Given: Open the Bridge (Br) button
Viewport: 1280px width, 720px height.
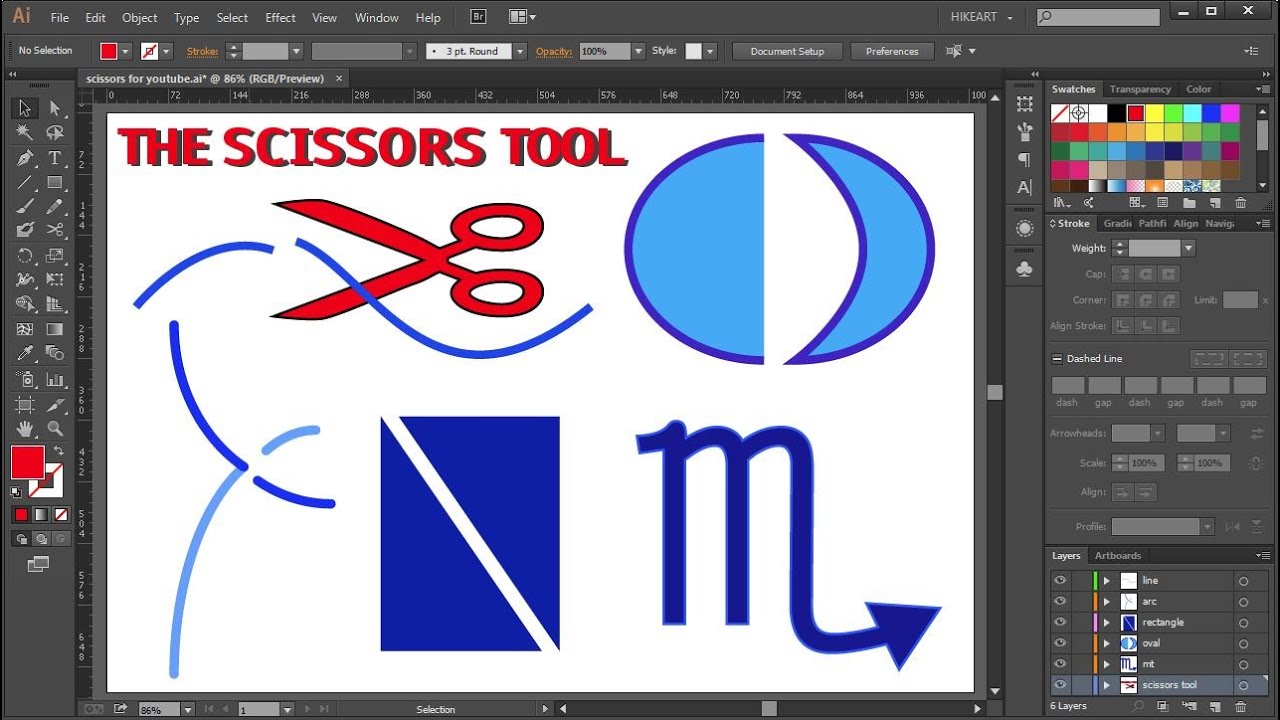Looking at the screenshot, I should click(478, 17).
